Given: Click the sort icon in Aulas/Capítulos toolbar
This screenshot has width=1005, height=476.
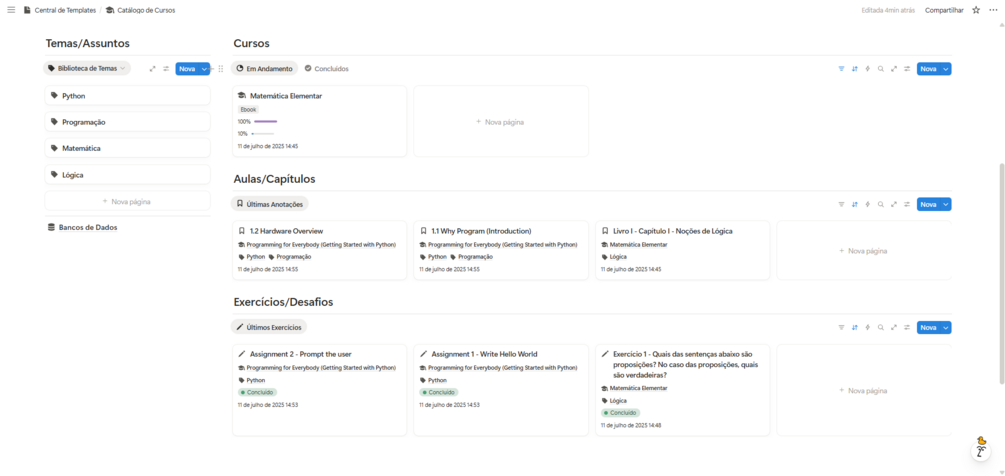Looking at the screenshot, I should point(854,204).
